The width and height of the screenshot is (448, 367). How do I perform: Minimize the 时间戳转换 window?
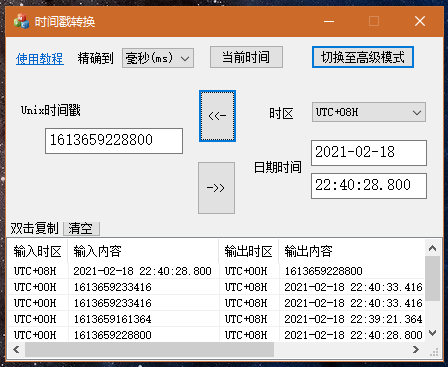[x=329, y=21]
